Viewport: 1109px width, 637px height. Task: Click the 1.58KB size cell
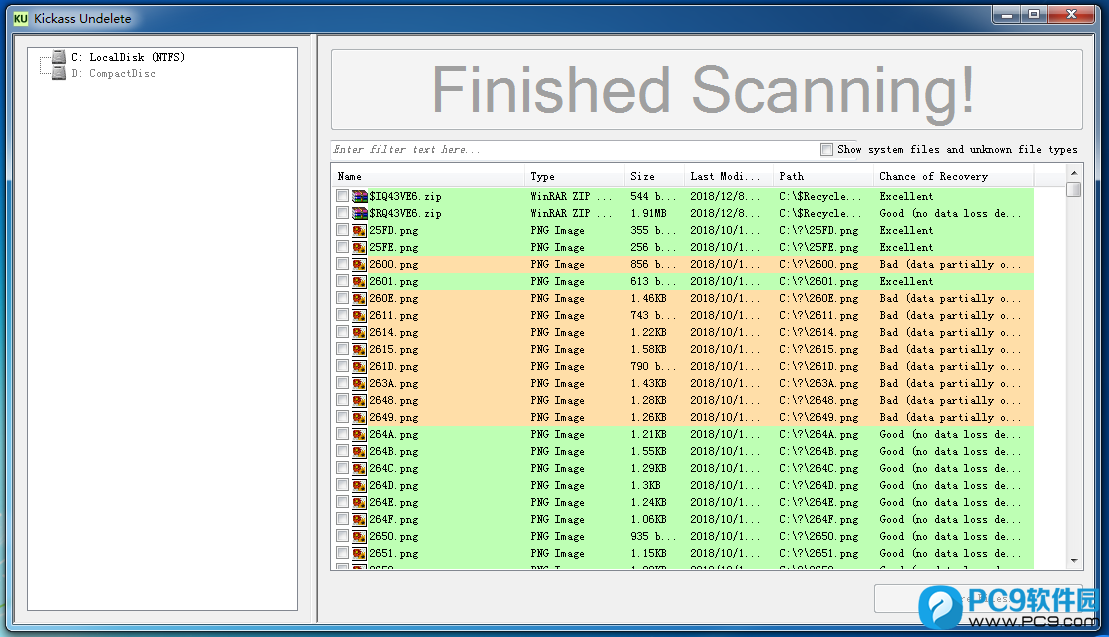648,349
